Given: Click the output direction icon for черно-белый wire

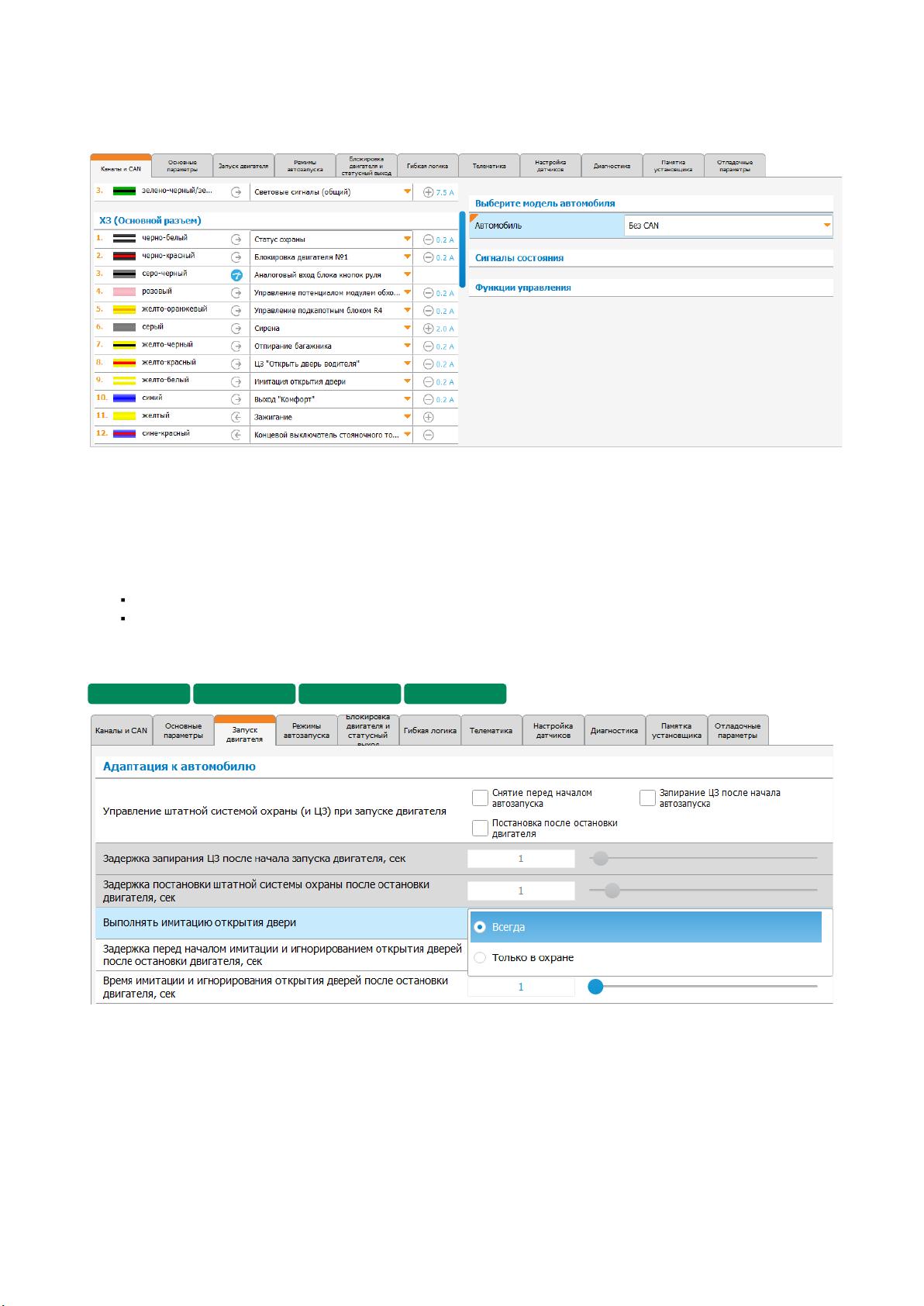Looking at the screenshot, I should pyautogui.click(x=236, y=239).
